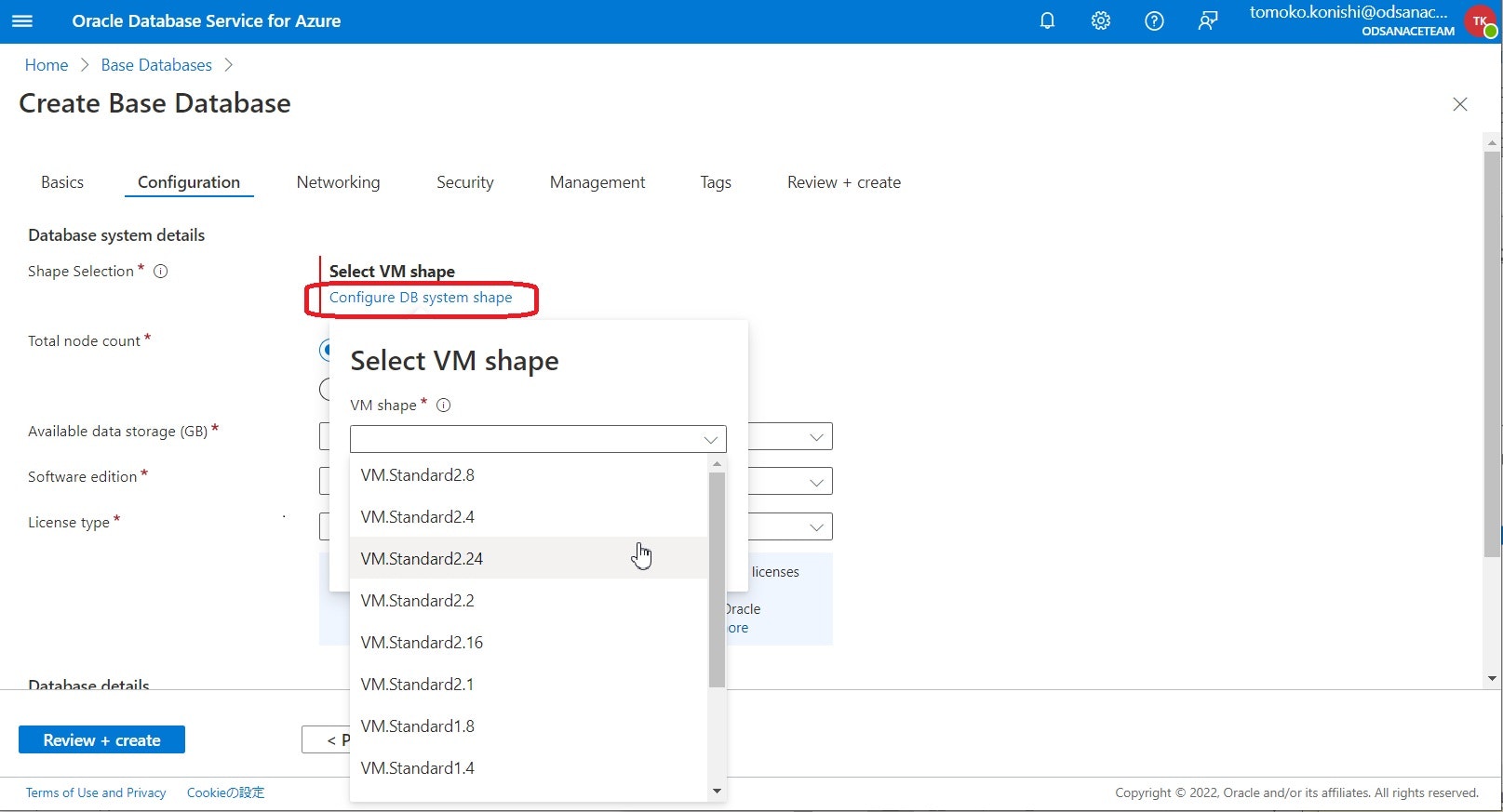Switch to the Security tab
The width and height of the screenshot is (1503, 812).
[465, 182]
